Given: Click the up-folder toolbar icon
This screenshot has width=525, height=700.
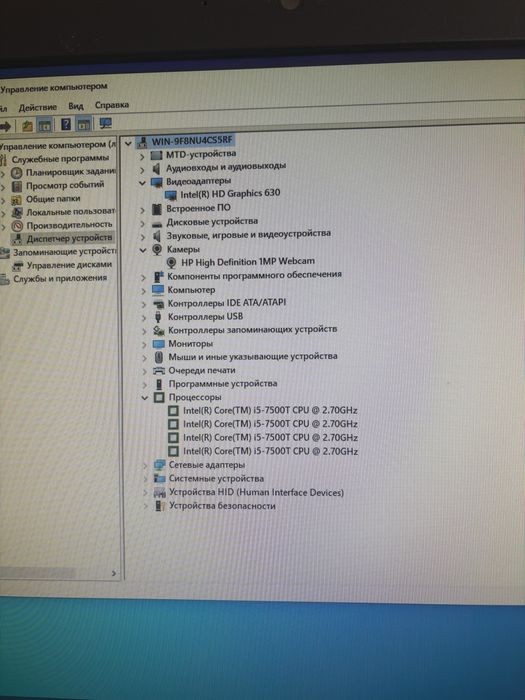Looking at the screenshot, I should (x=27, y=126).
